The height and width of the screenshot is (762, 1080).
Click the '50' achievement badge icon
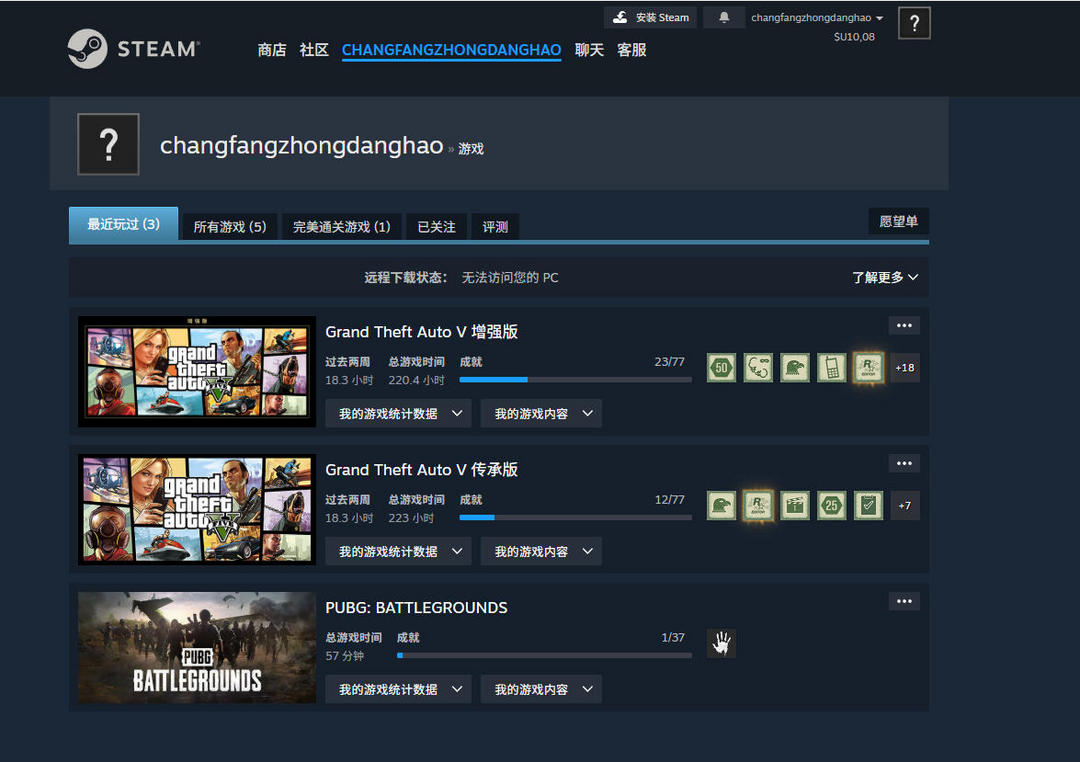pyautogui.click(x=721, y=368)
